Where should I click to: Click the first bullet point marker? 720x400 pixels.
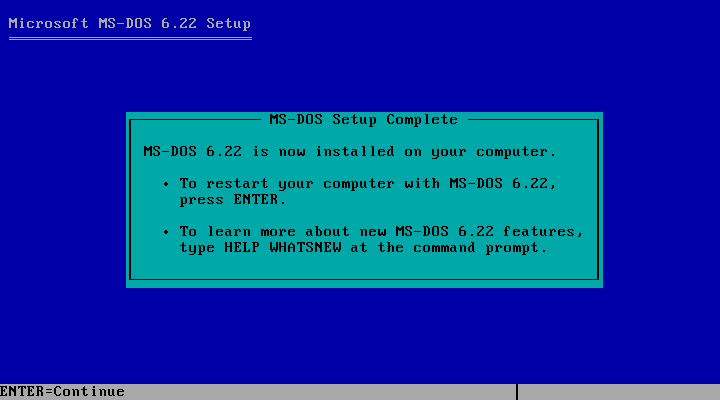166,184
